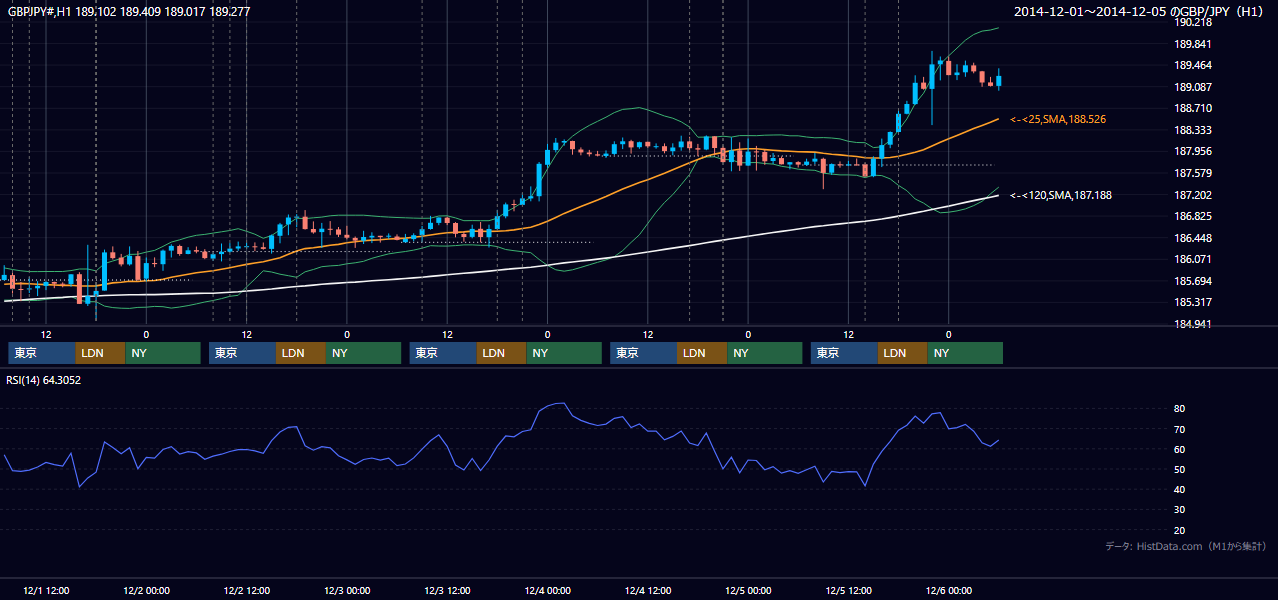Select the LDN session block for December 5
This screenshot has width=1278, height=600.
pyautogui.click(x=903, y=353)
